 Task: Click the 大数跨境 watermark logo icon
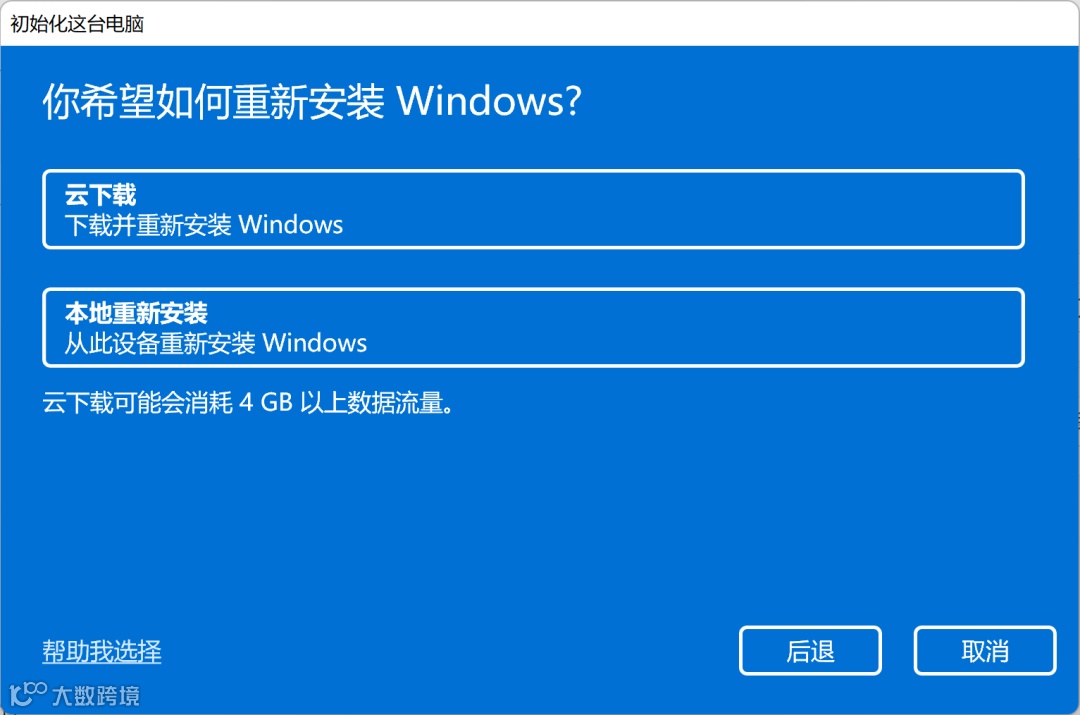(28, 694)
